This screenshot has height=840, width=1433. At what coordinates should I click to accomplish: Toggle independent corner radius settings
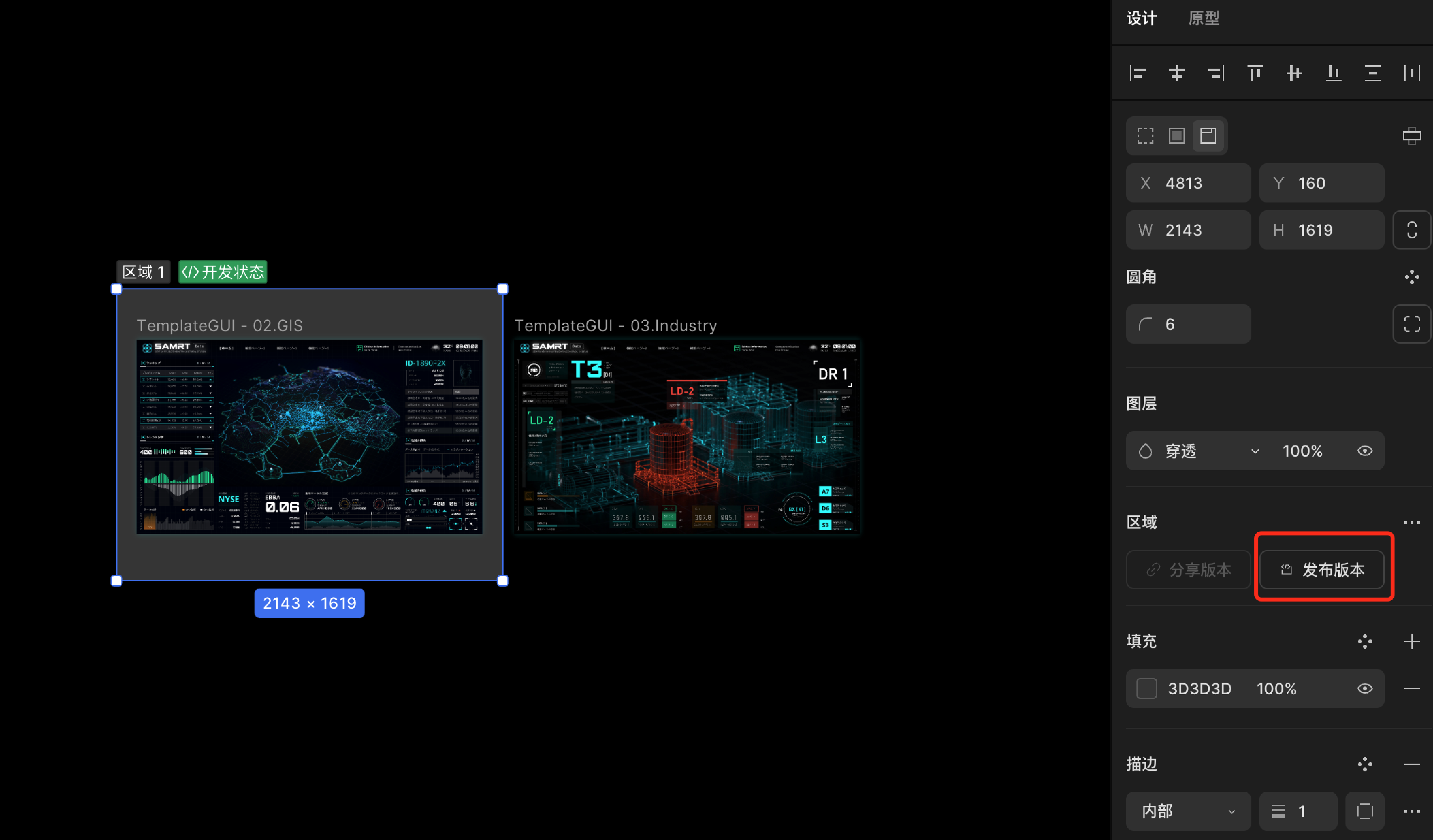click(x=1411, y=324)
